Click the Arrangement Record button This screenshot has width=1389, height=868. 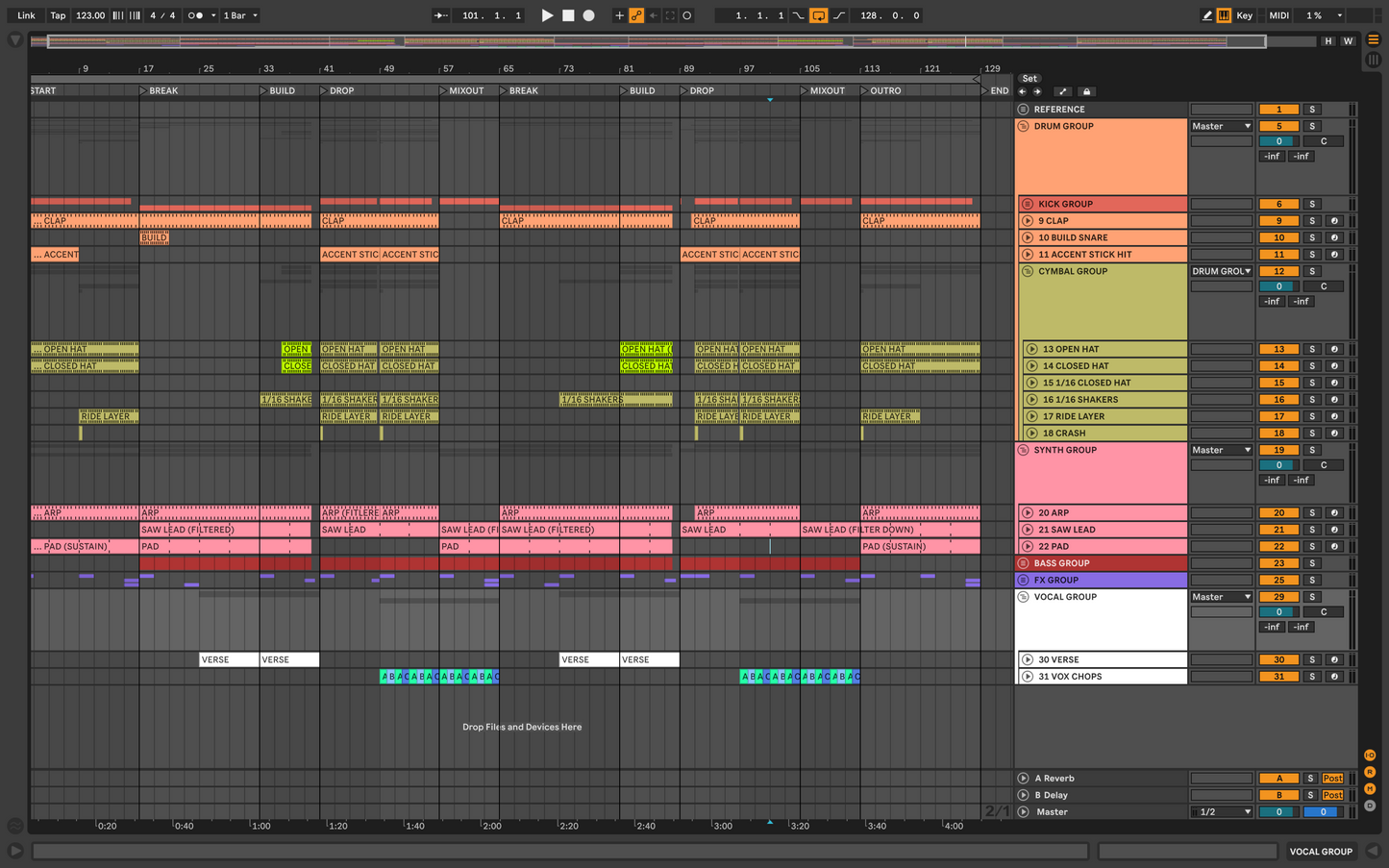589,15
